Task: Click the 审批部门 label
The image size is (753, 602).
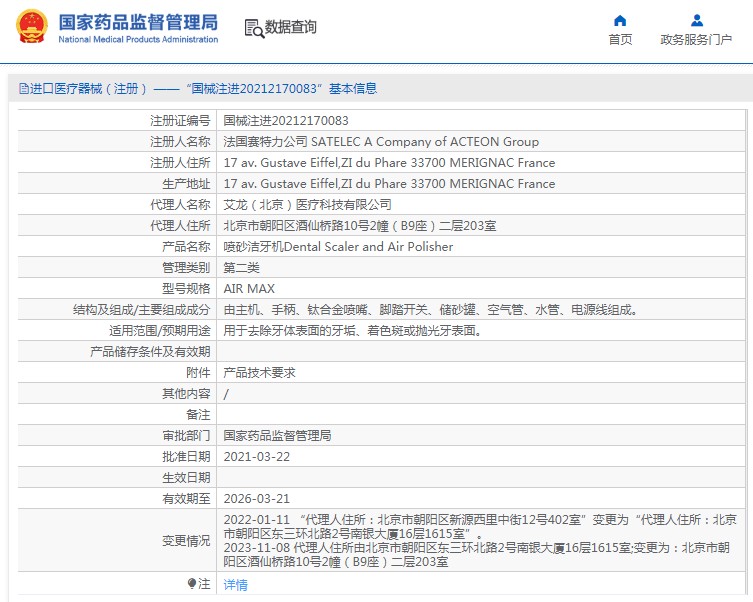Action: click(186, 435)
